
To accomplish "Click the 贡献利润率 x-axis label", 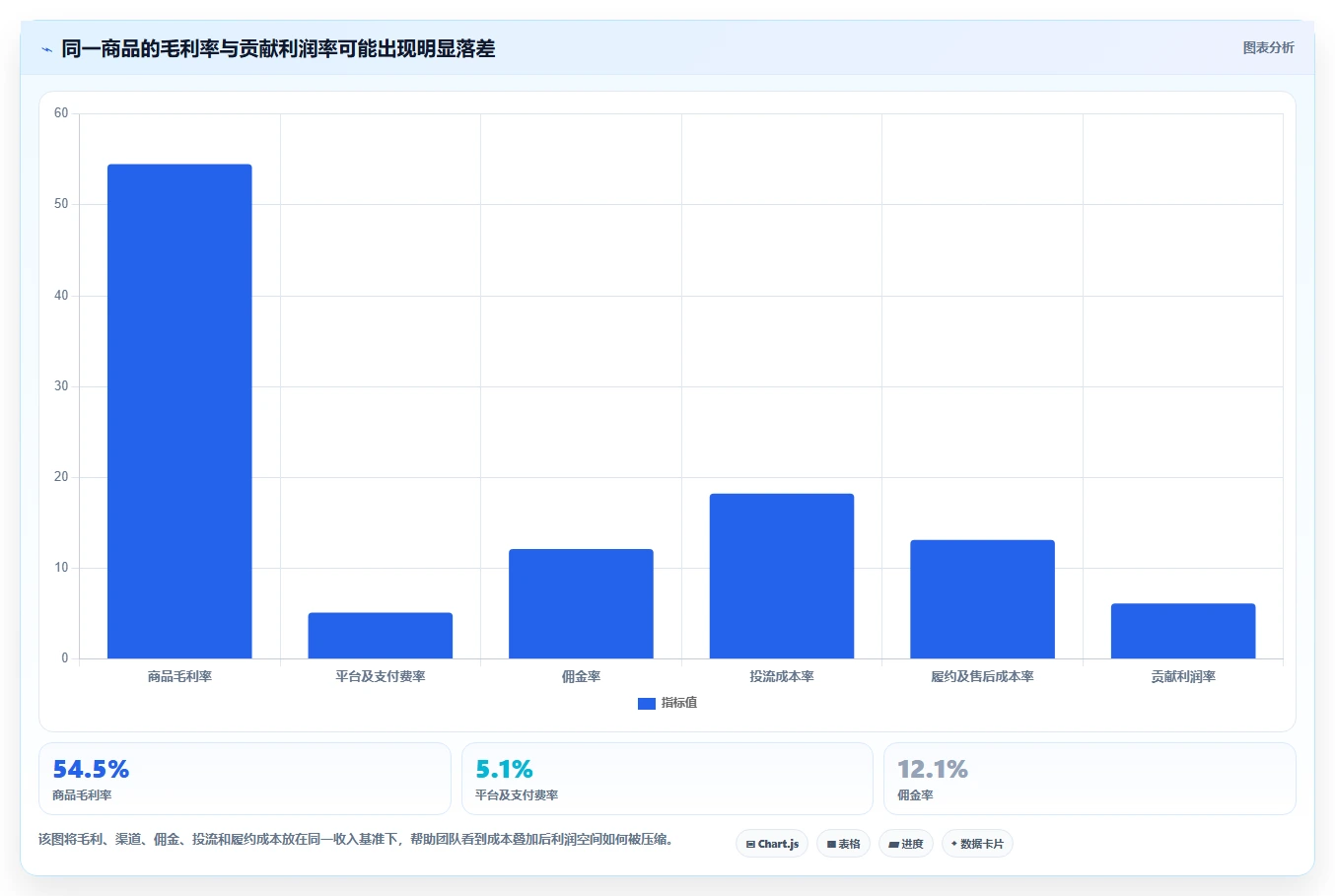I will pyautogui.click(x=1183, y=676).
